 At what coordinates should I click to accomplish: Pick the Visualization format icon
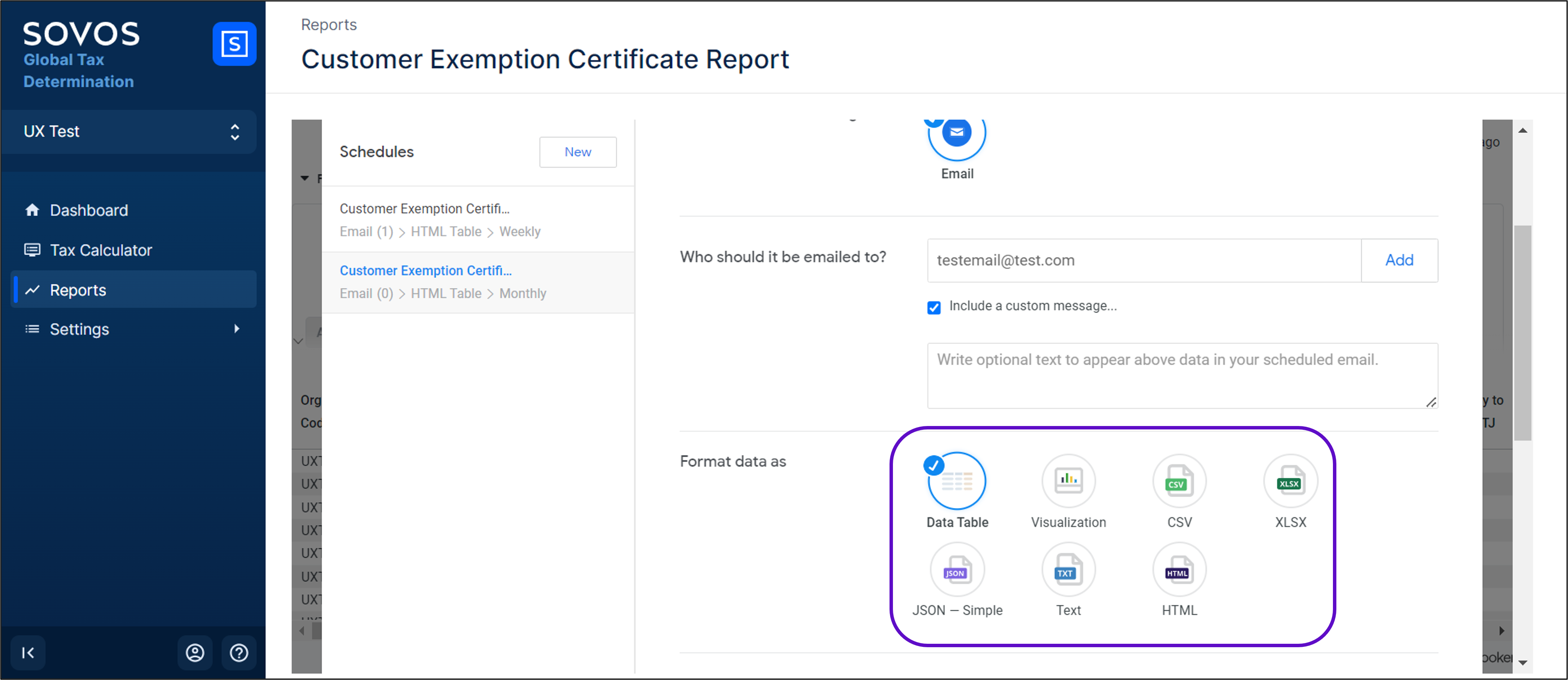coord(1068,481)
